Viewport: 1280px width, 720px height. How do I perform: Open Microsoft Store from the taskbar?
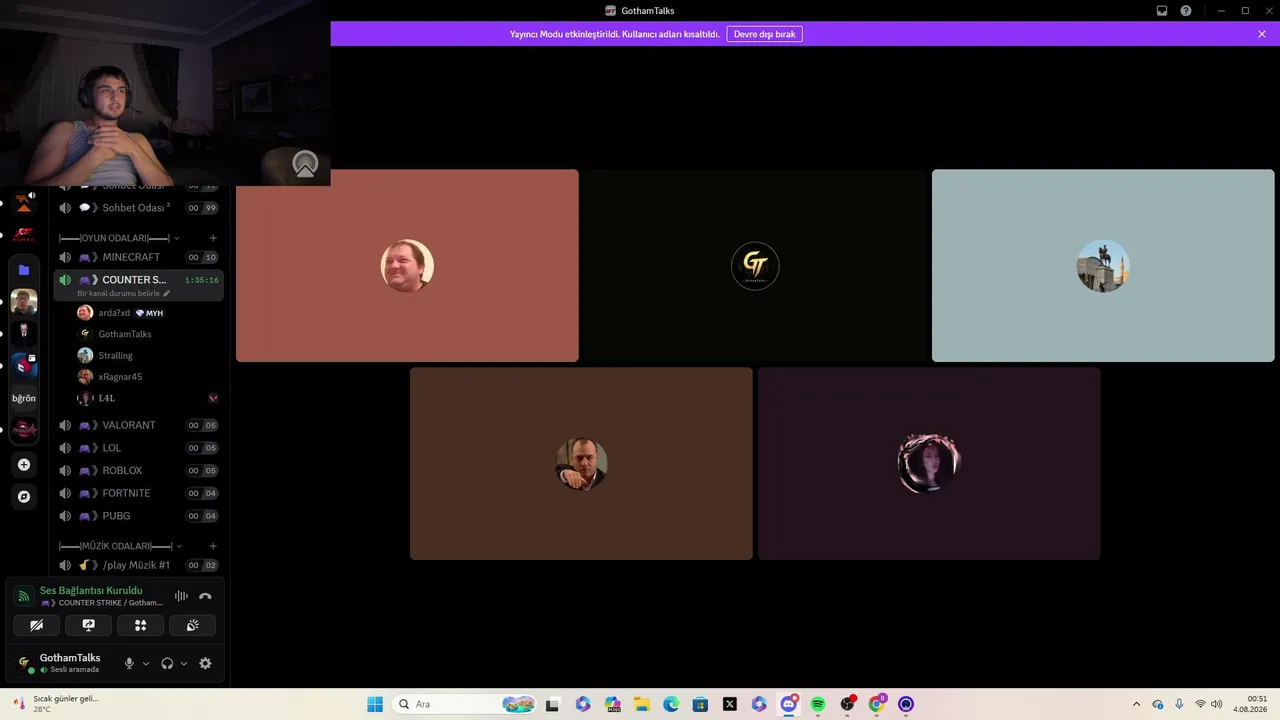tap(700, 704)
